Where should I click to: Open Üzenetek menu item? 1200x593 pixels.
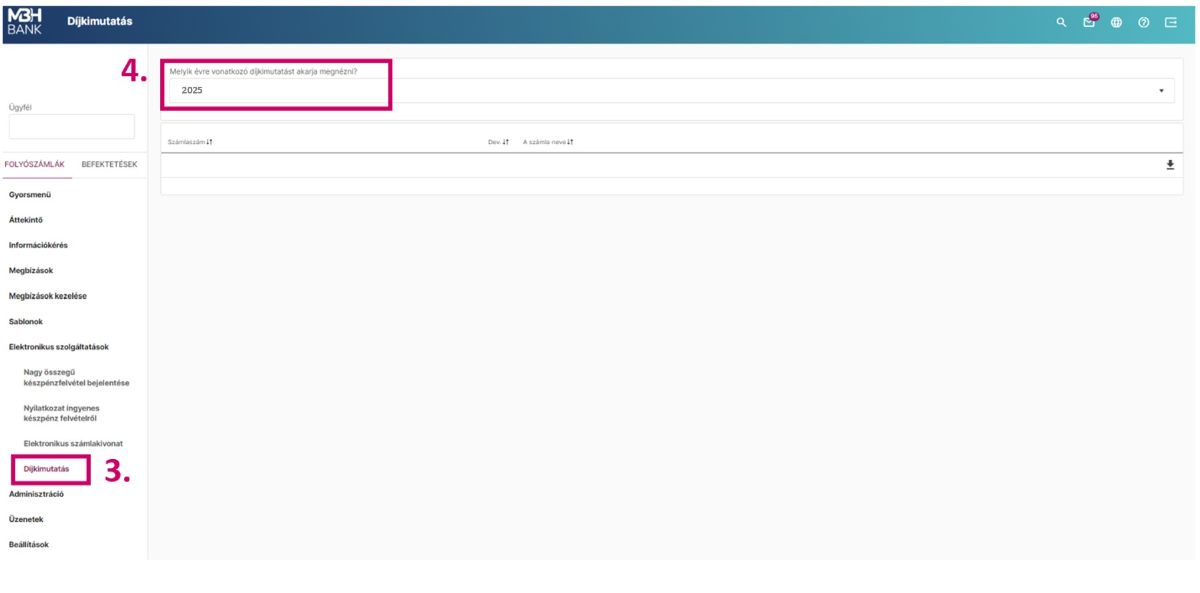(x=26, y=519)
